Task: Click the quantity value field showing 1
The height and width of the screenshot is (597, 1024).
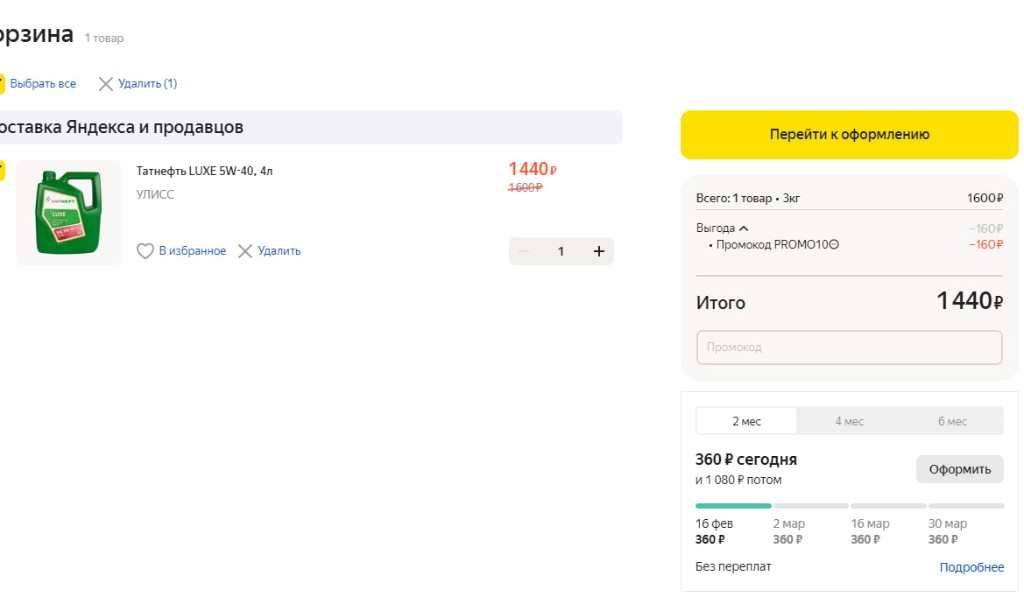Action: click(561, 251)
